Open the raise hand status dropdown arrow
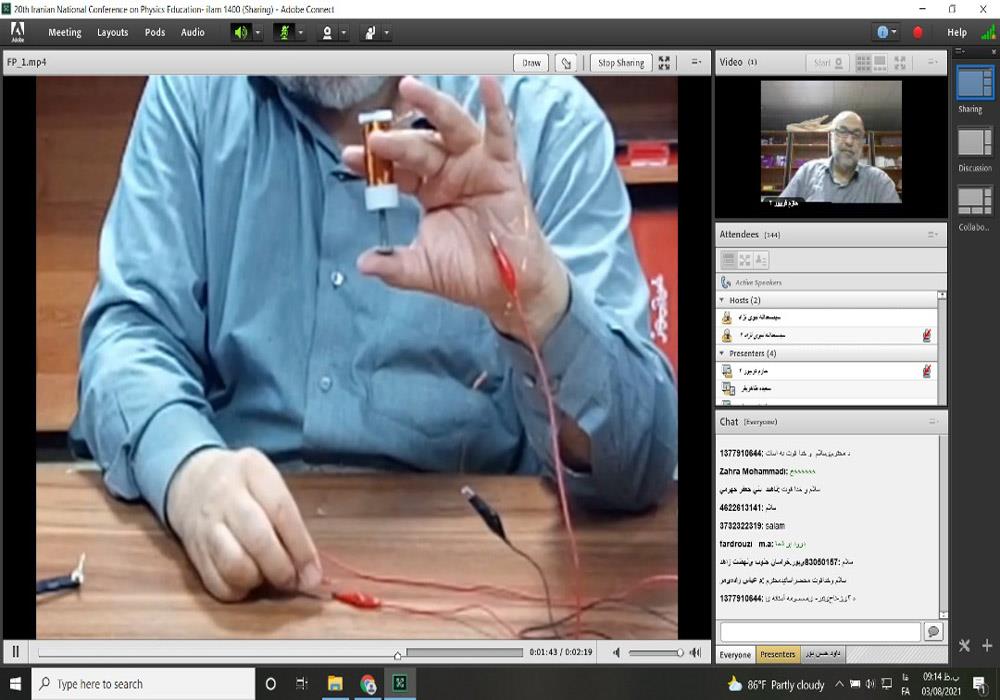1000x700 pixels. click(x=387, y=32)
